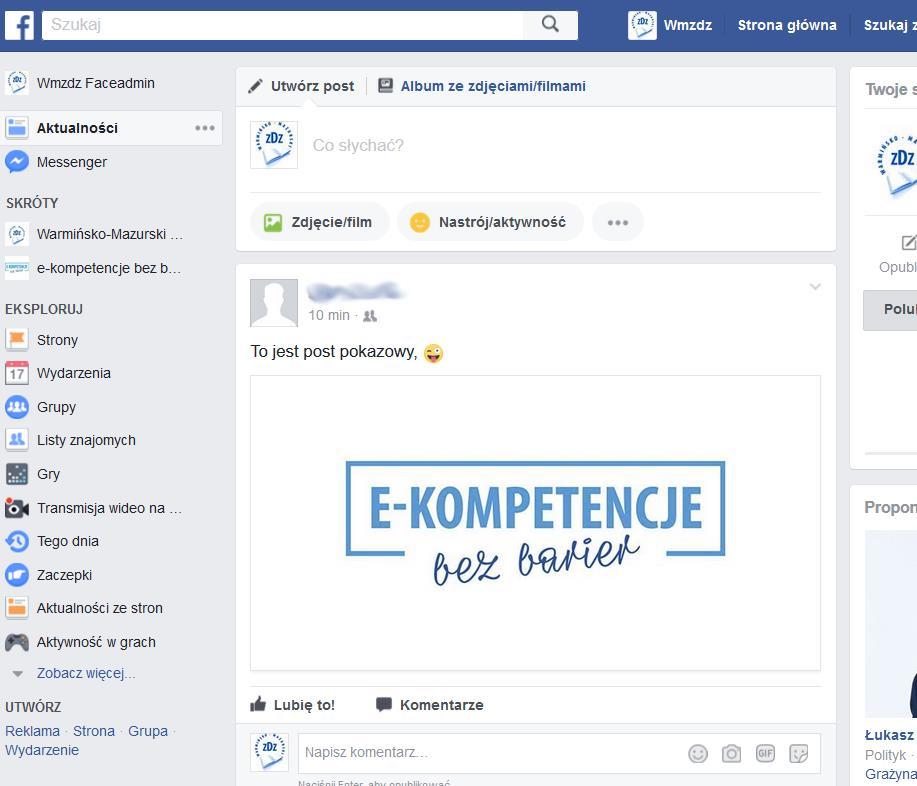Click the Opublikuj pencil icon in right panel

(x=908, y=243)
